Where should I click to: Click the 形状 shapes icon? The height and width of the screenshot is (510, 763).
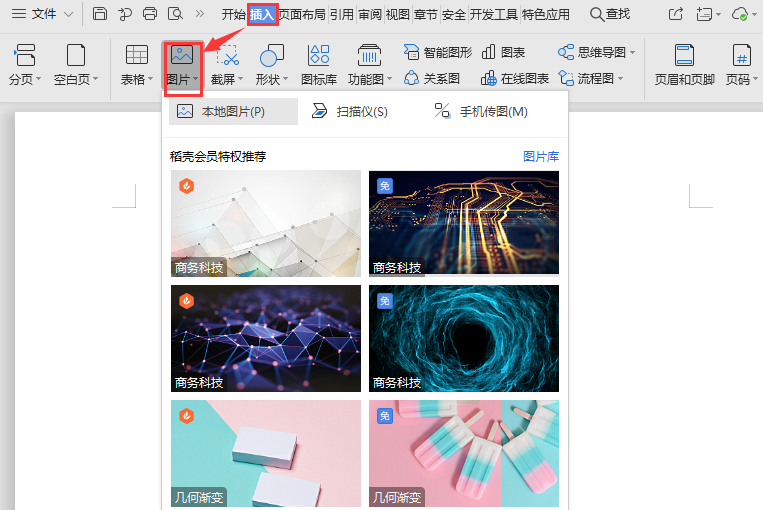click(x=272, y=55)
